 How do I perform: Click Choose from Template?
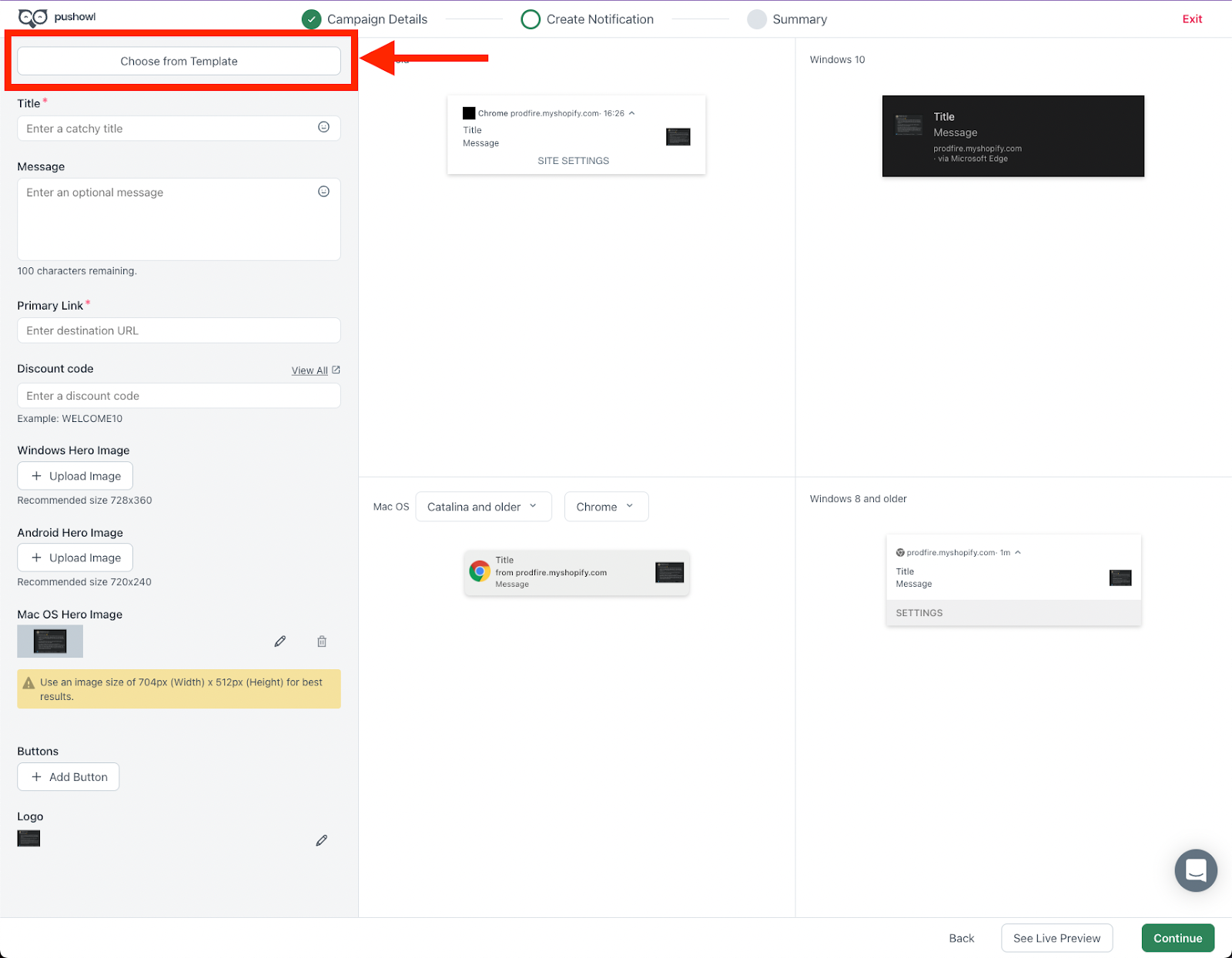pyautogui.click(x=179, y=61)
